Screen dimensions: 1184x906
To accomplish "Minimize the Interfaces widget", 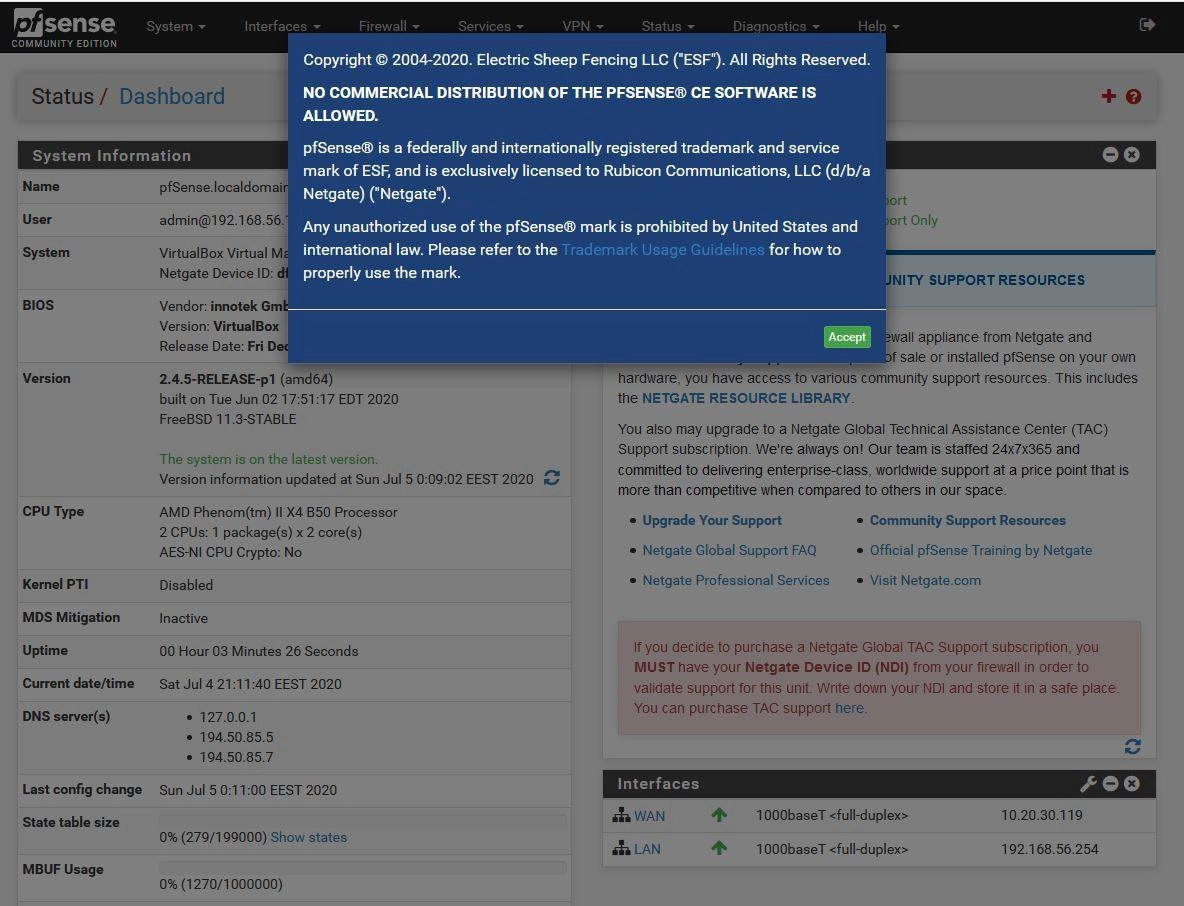I will 1110,784.
